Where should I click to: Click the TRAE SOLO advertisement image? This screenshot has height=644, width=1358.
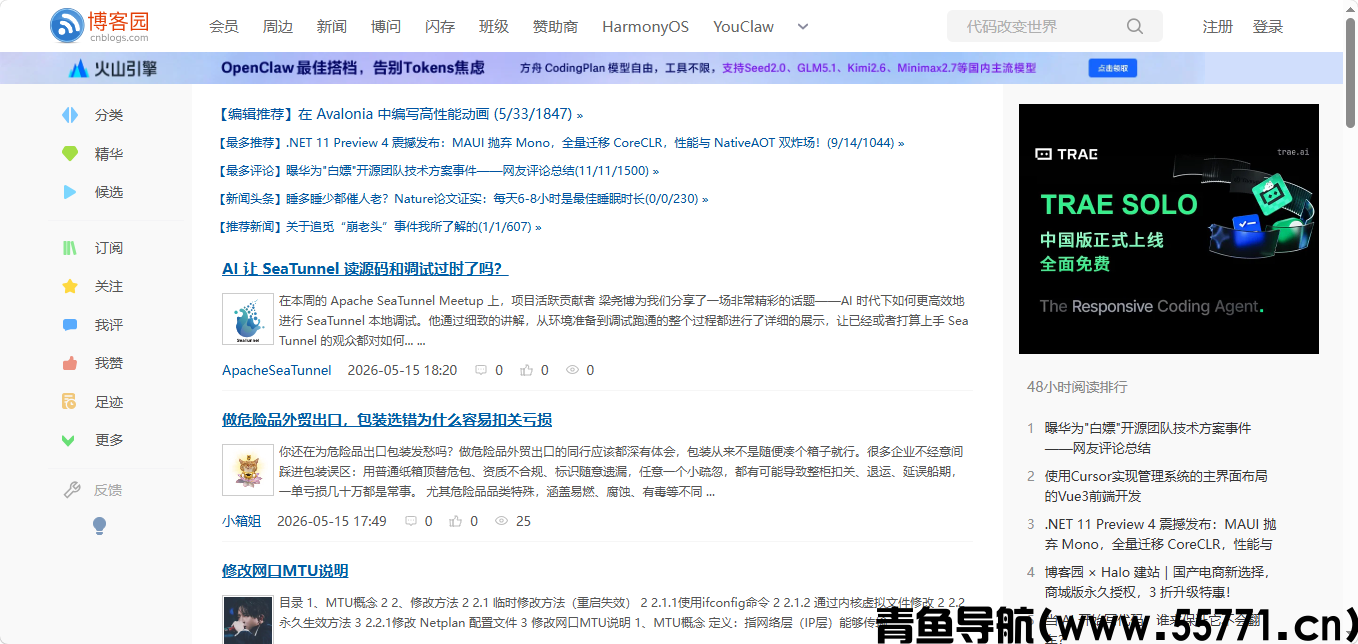click(1169, 229)
